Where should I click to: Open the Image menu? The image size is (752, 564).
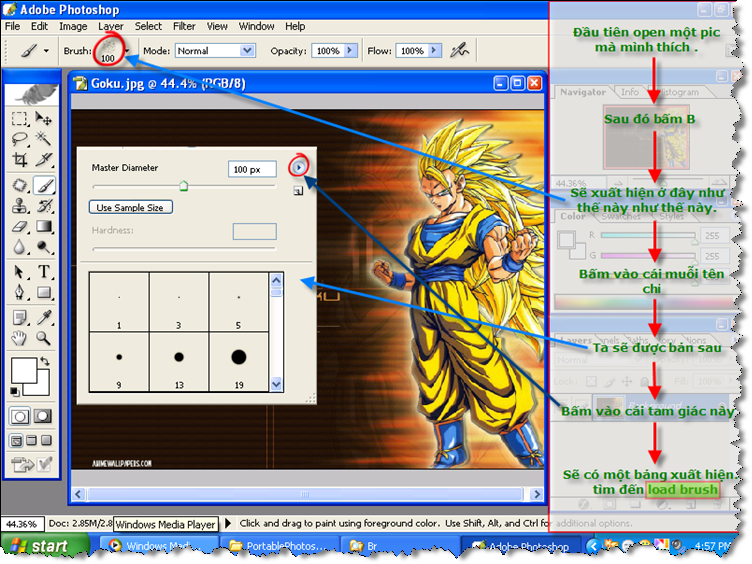73,26
